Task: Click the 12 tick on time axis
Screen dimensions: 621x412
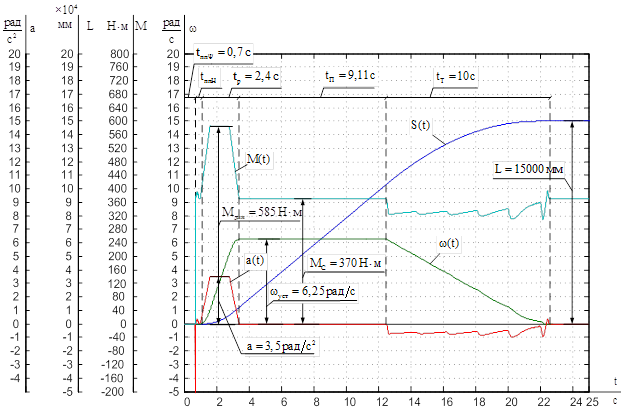Action: coord(384,399)
